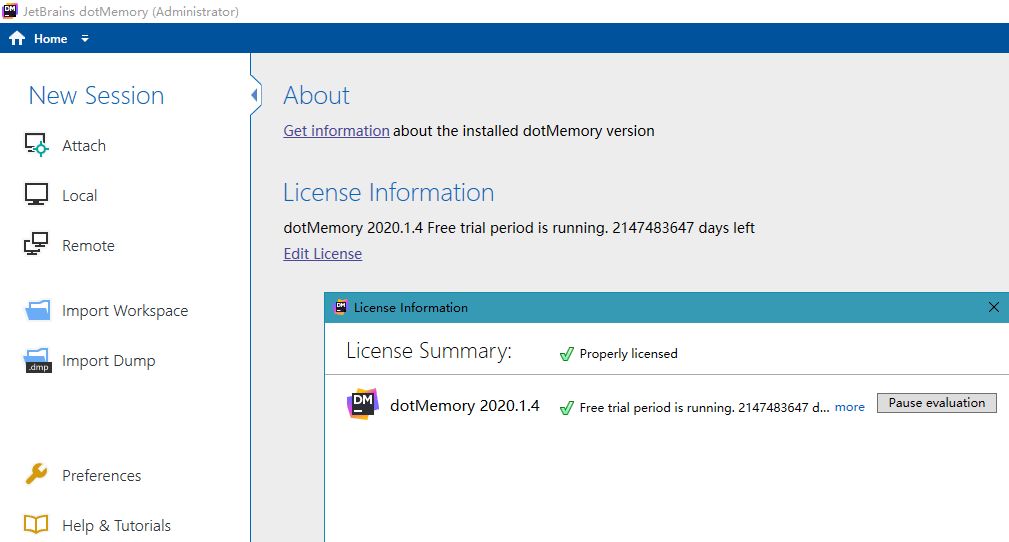Click the 'Properly licensed' text
1009x542 pixels.
point(628,353)
